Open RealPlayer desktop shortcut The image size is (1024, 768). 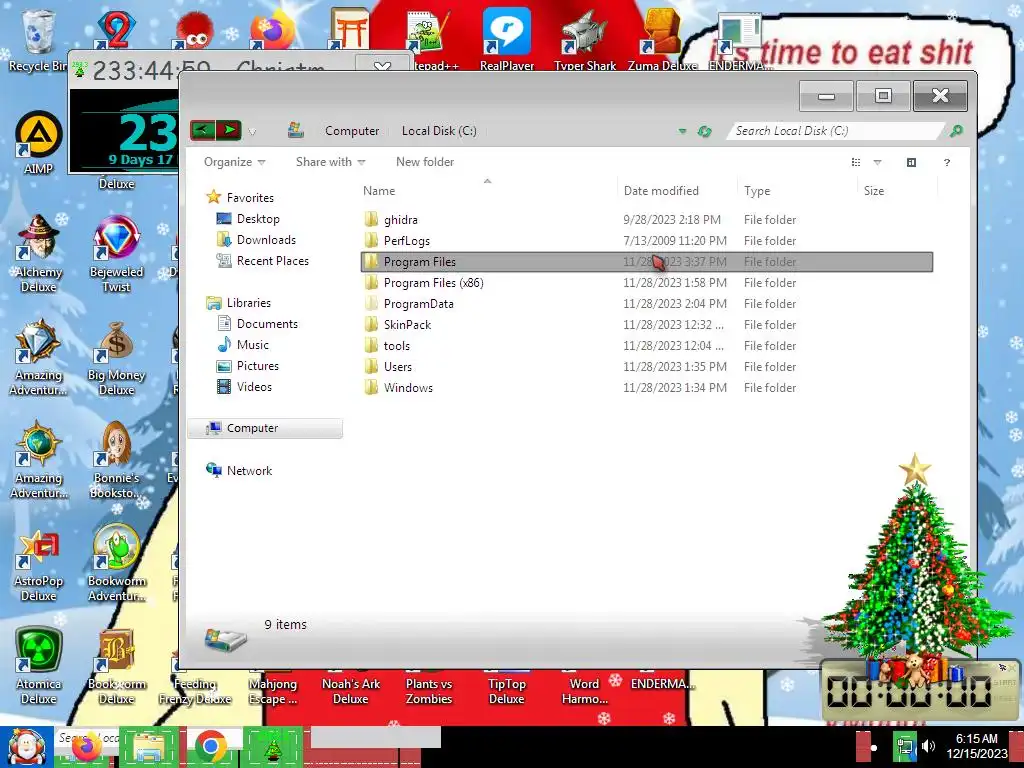507,39
